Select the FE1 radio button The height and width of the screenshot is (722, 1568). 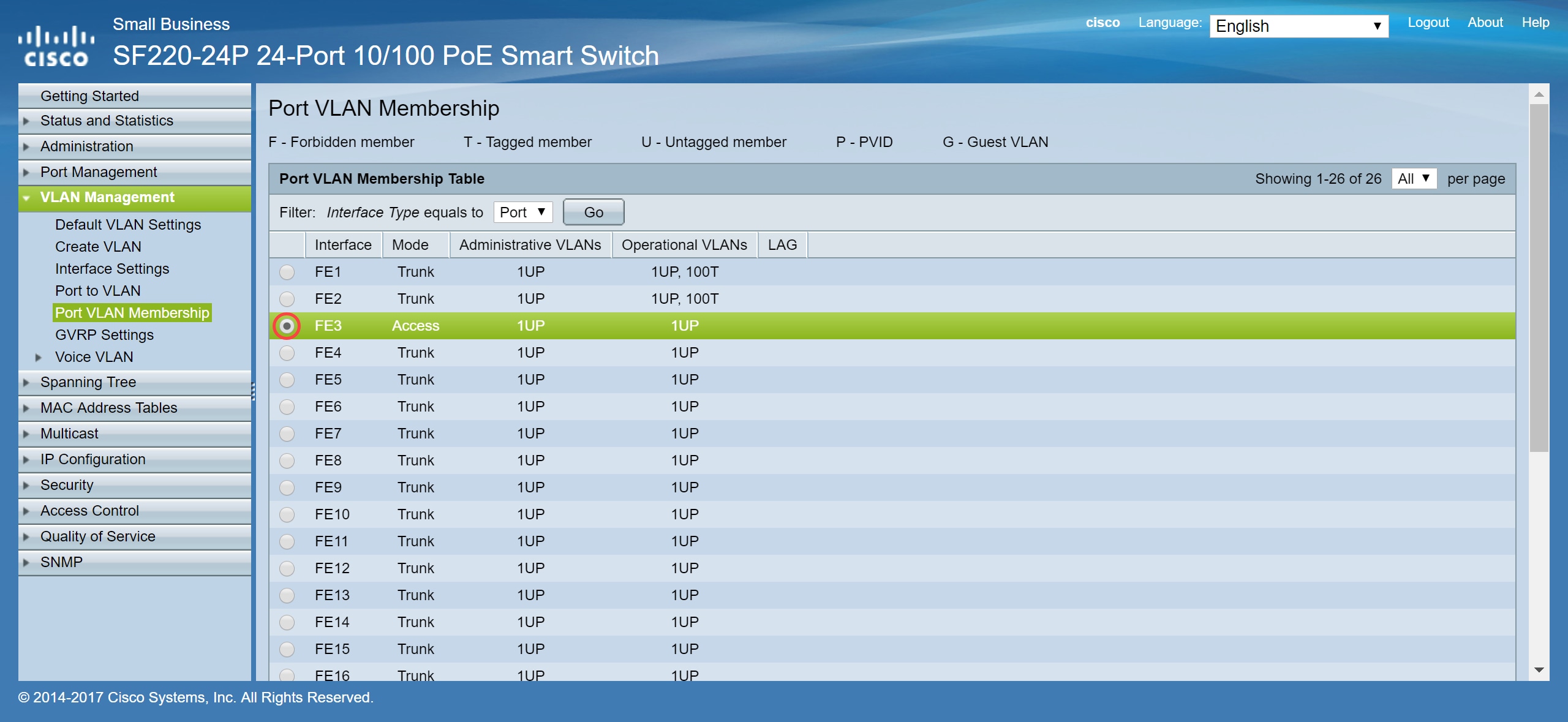point(287,272)
